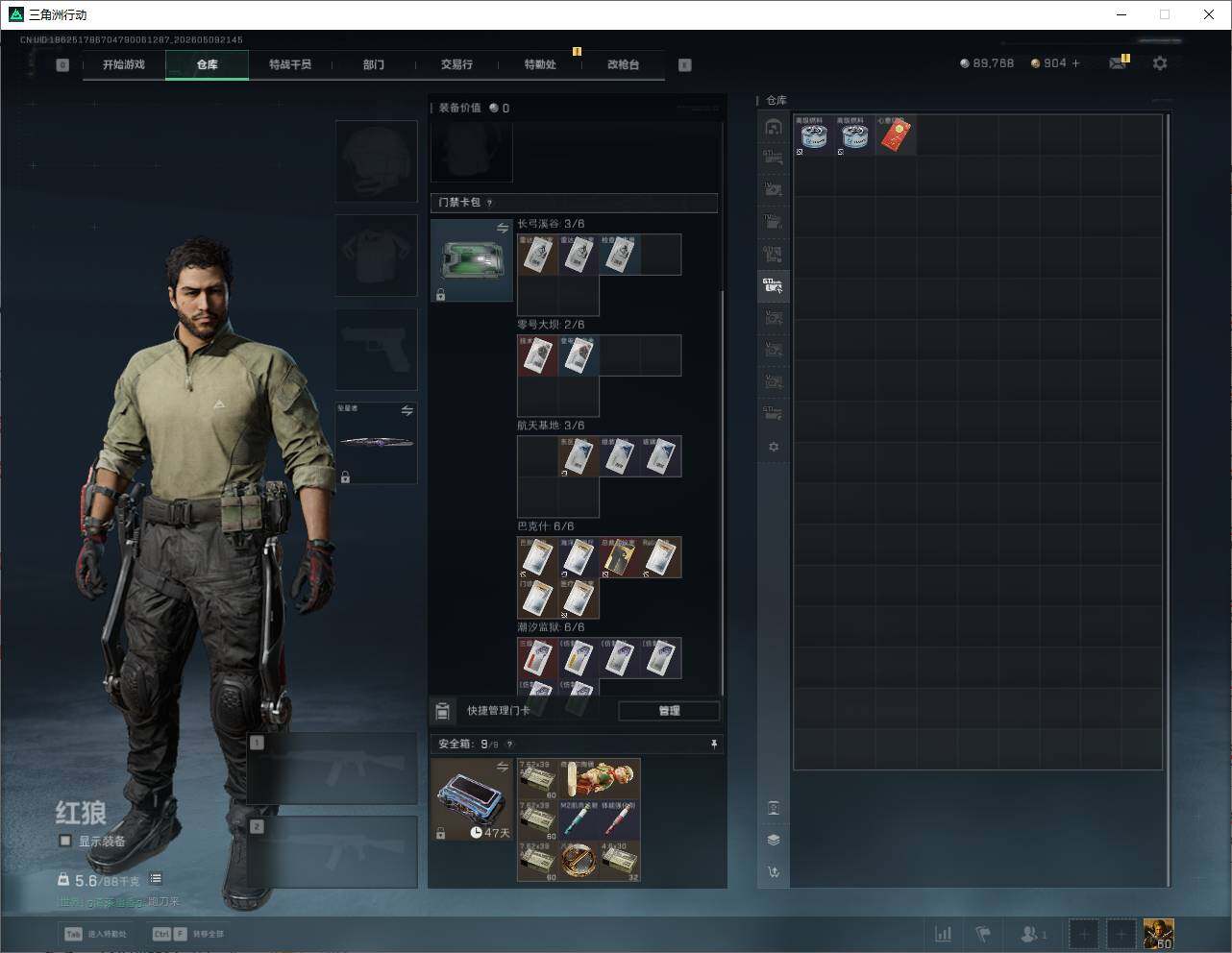This screenshot has width=1232, height=953.
Task: Click the empty helmet equipment slot
Action: click(x=376, y=160)
